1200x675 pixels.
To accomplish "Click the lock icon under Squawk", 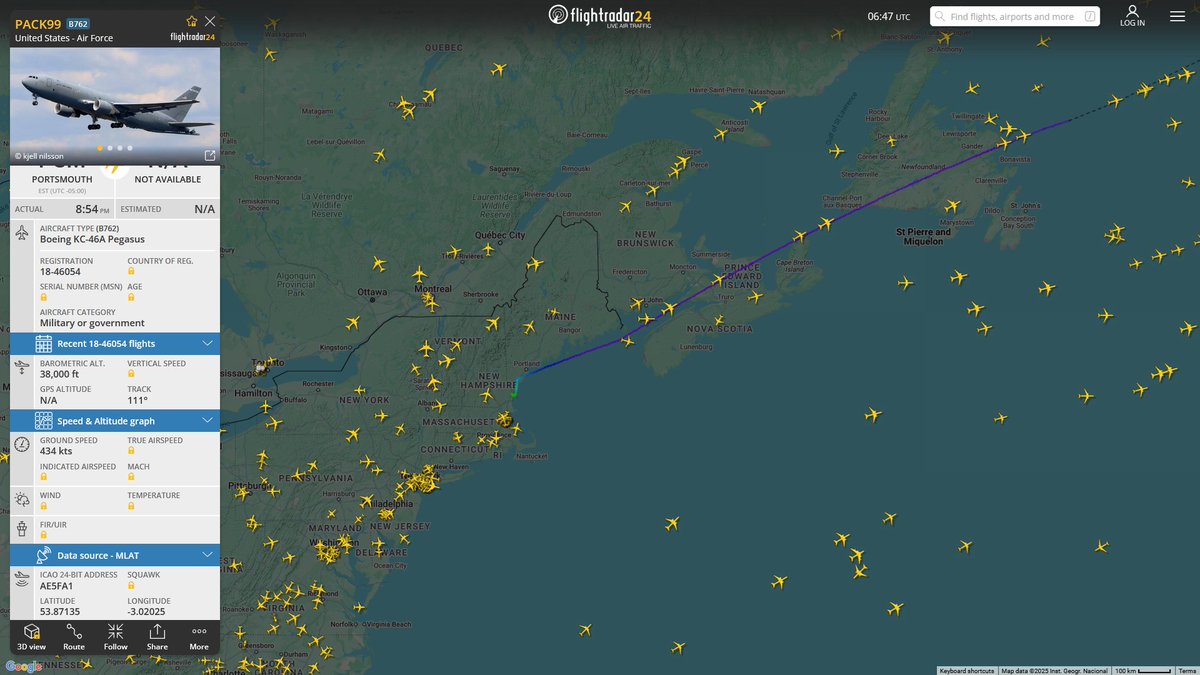I will point(131,586).
